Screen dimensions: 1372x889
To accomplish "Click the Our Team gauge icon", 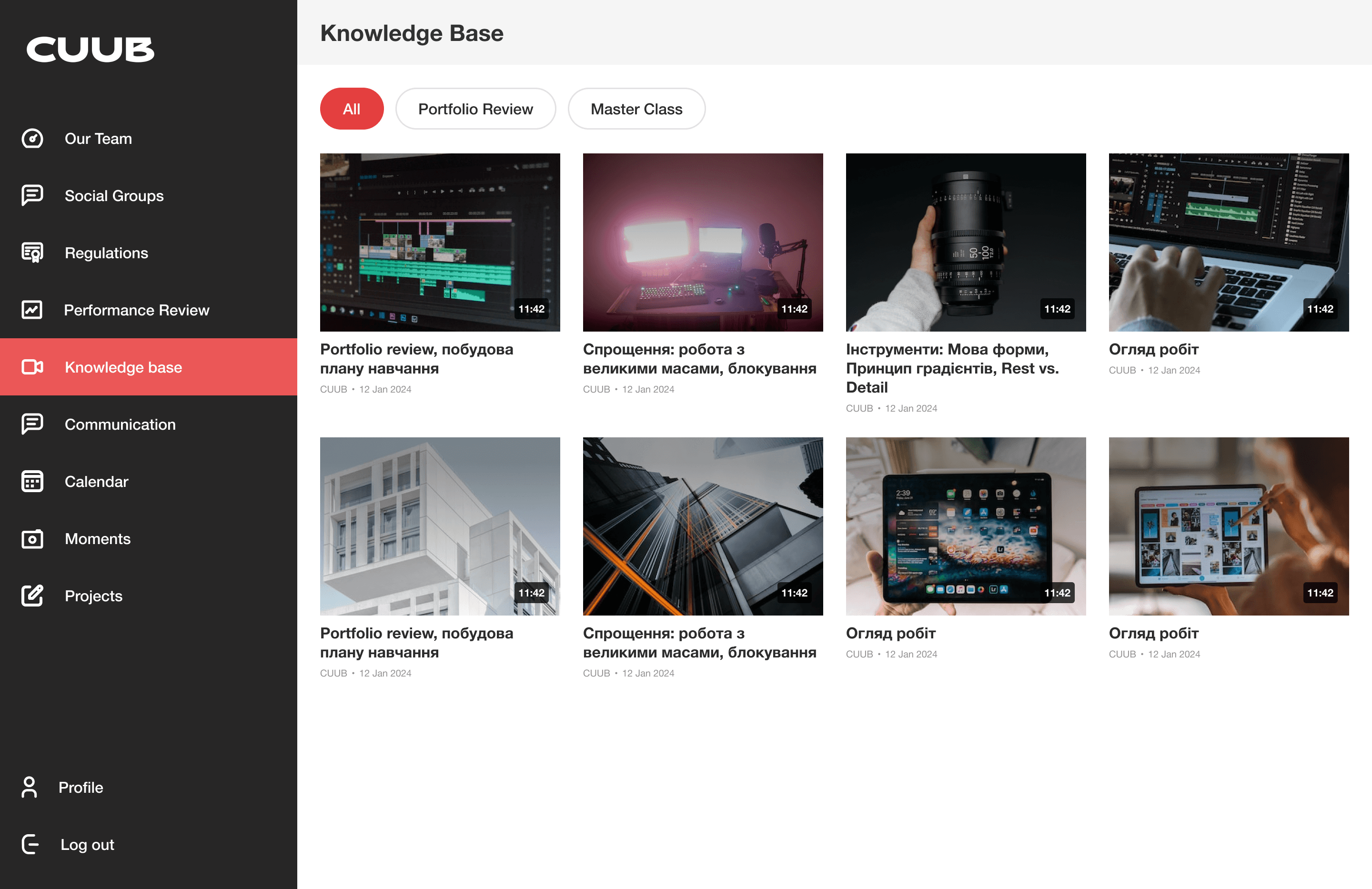I will tap(32, 138).
